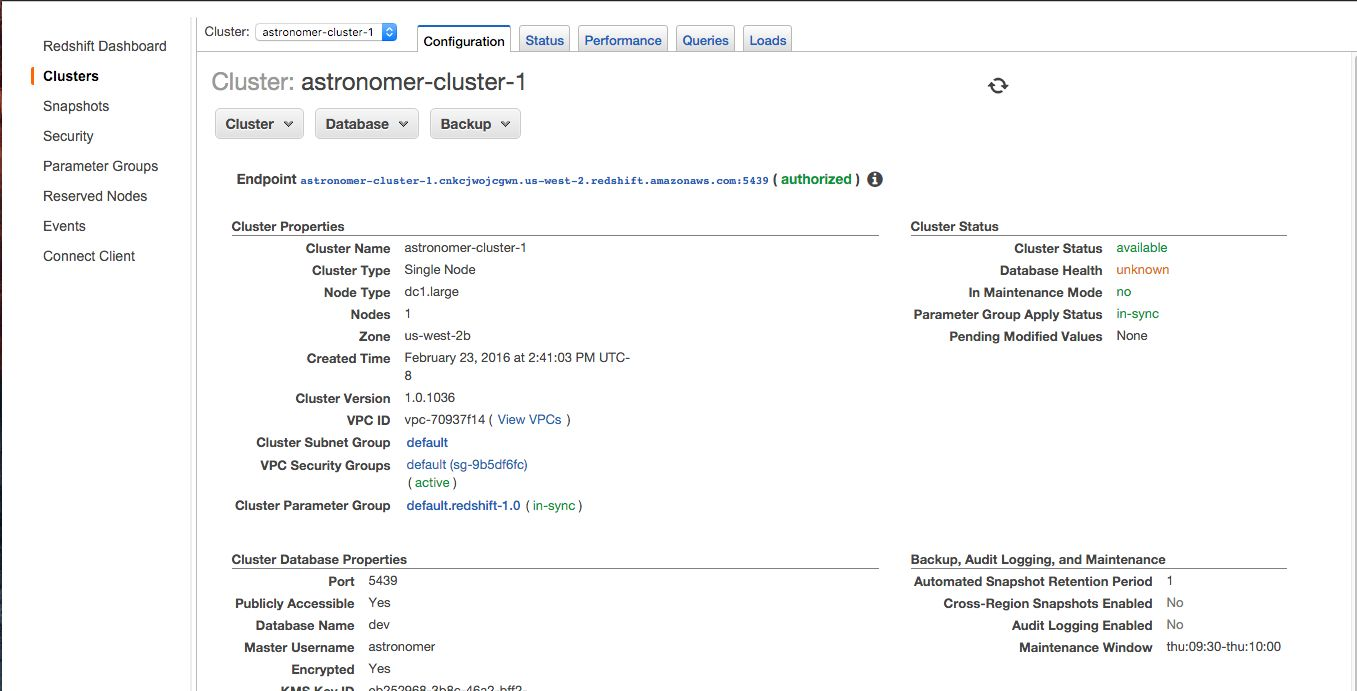This screenshot has height=691, width=1357.
Task: Click the info icon next to authorized
Action: coord(875,180)
